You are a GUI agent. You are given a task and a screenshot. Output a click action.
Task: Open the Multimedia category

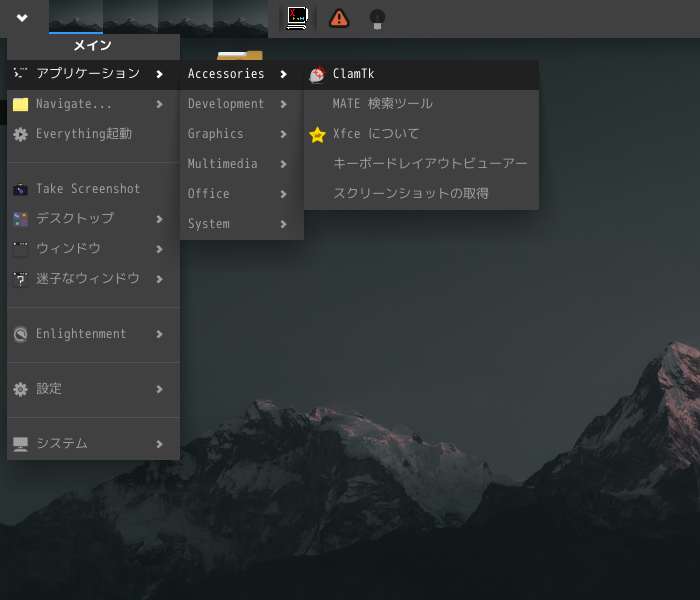242,164
